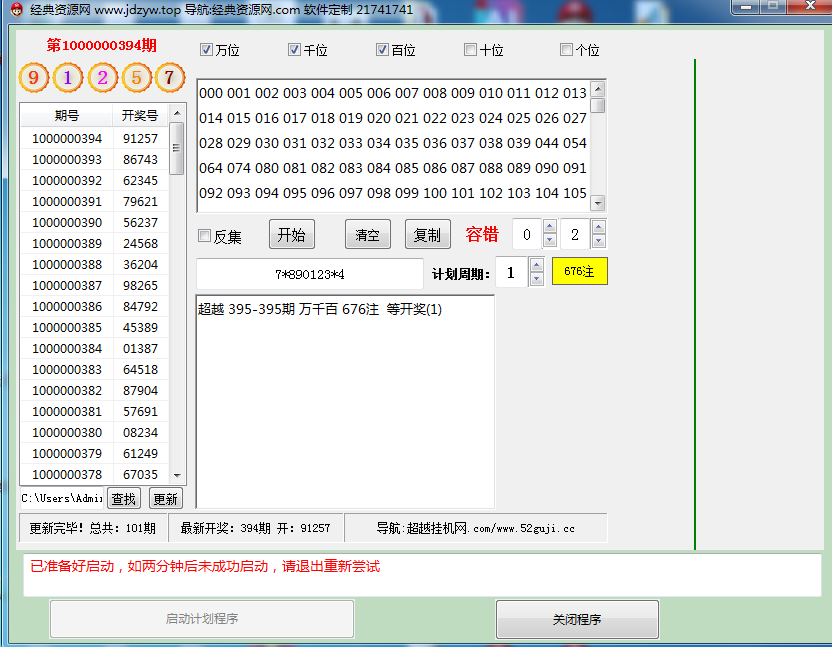This screenshot has height=647, width=832.
Task: Click the 关闭程序 button
Action: (577, 619)
